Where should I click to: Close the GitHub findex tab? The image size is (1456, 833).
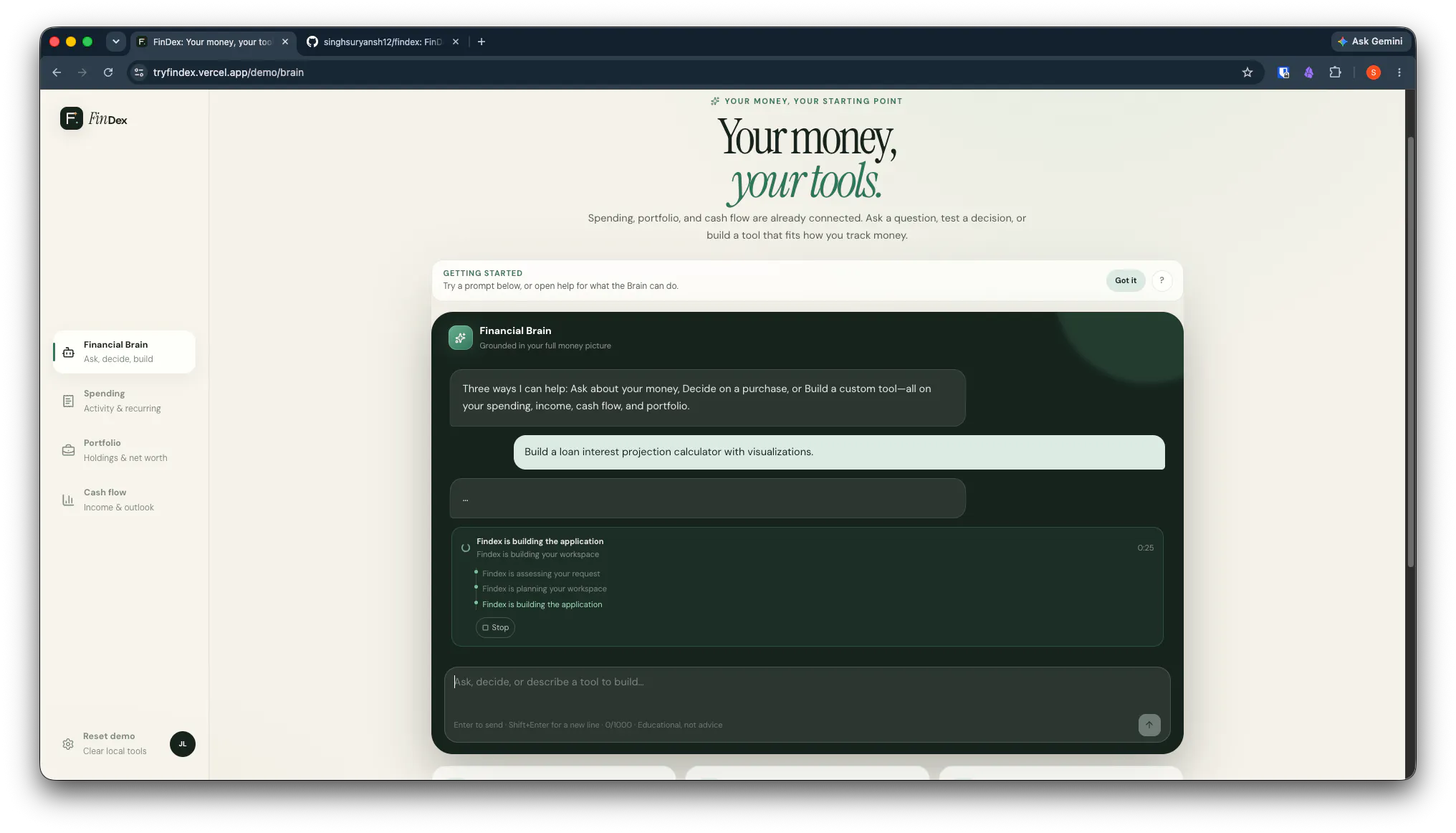point(456,42)
